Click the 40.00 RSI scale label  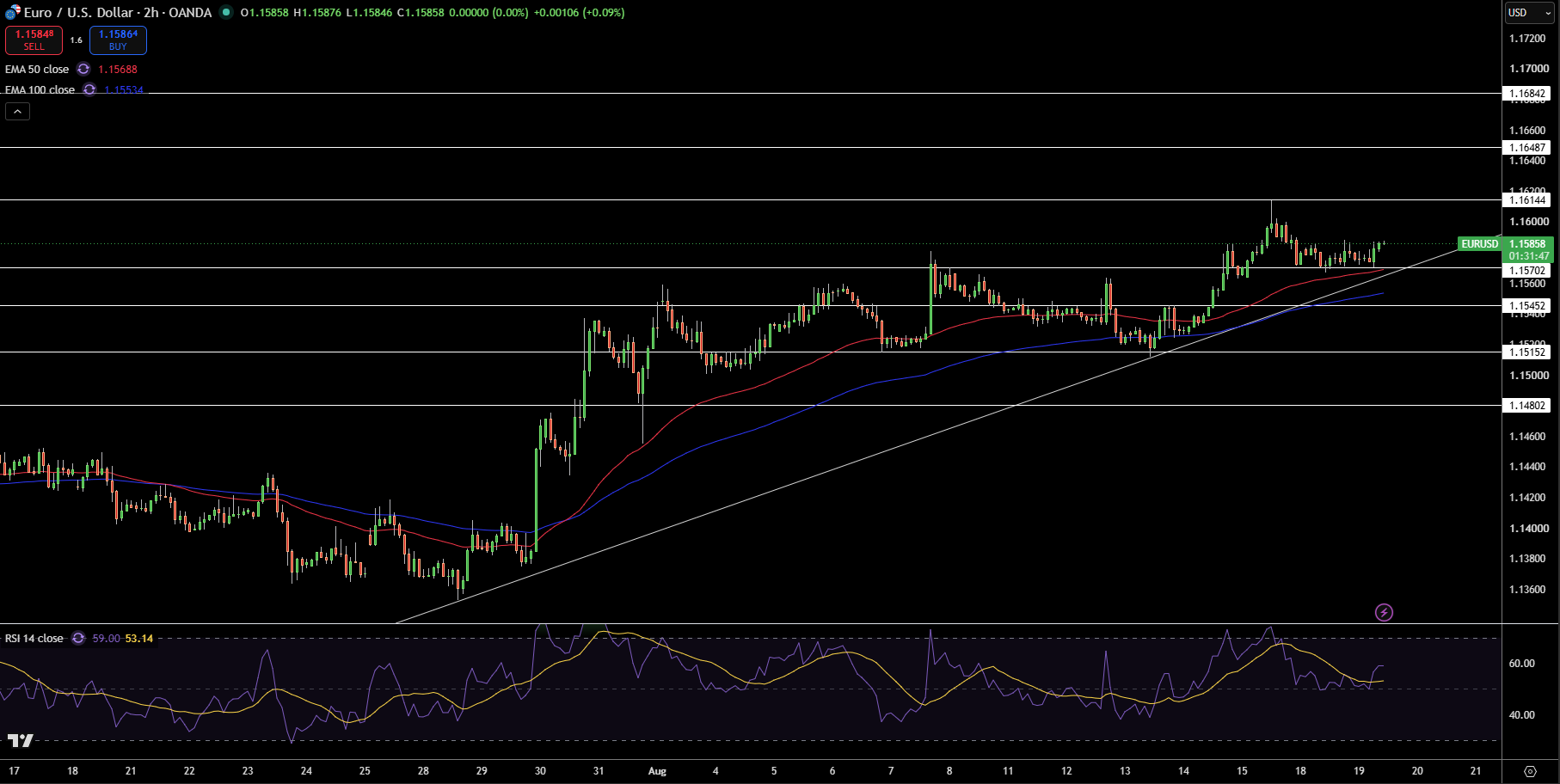pos(1522,714)
